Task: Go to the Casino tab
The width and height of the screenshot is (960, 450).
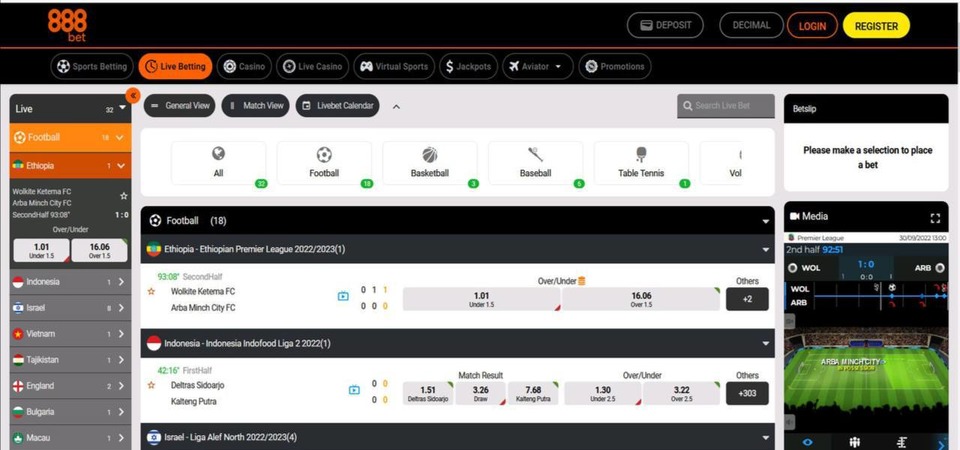Action: click(x=244, y=66)
